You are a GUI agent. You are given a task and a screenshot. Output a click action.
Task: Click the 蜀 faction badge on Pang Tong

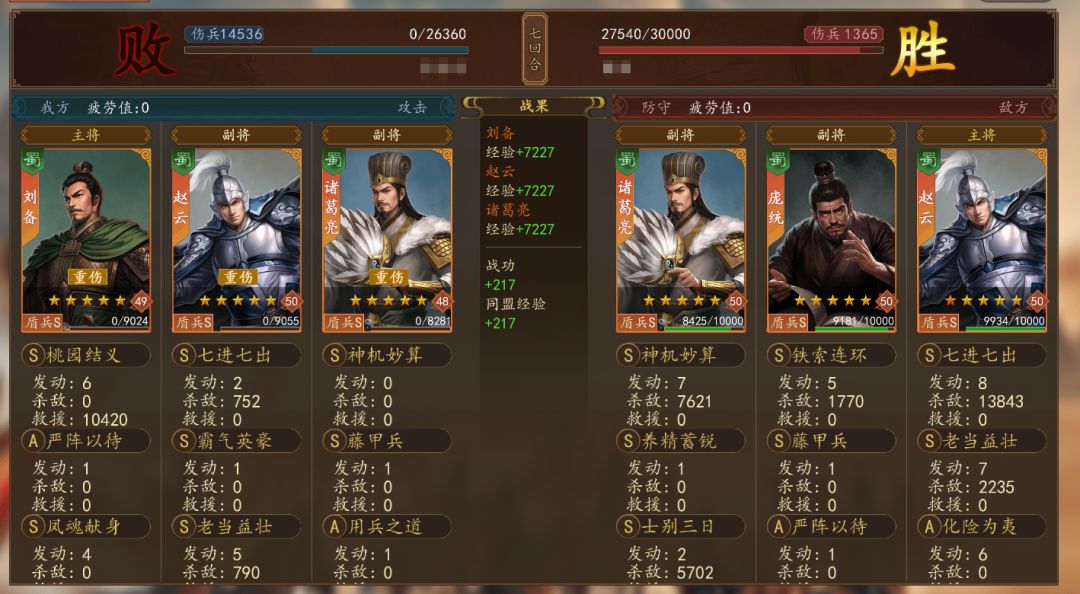(777, 161)
